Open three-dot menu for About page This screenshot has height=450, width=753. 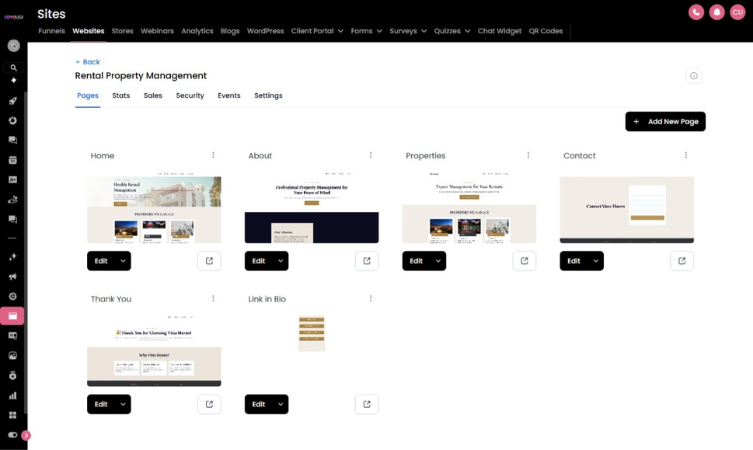pyautogui.click(x=371, y=155)
